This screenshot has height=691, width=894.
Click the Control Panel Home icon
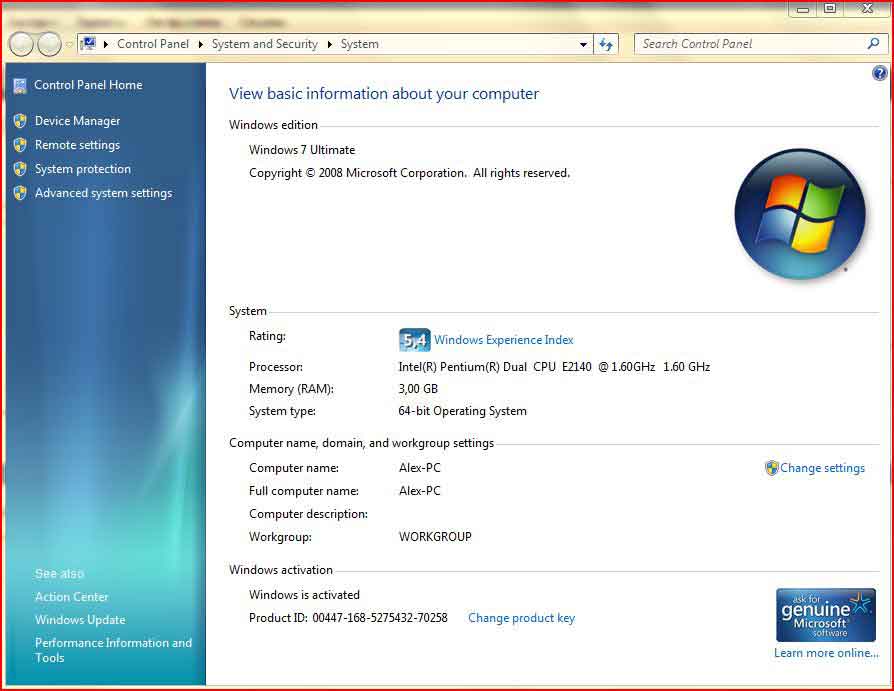click(x=20, y=86)
